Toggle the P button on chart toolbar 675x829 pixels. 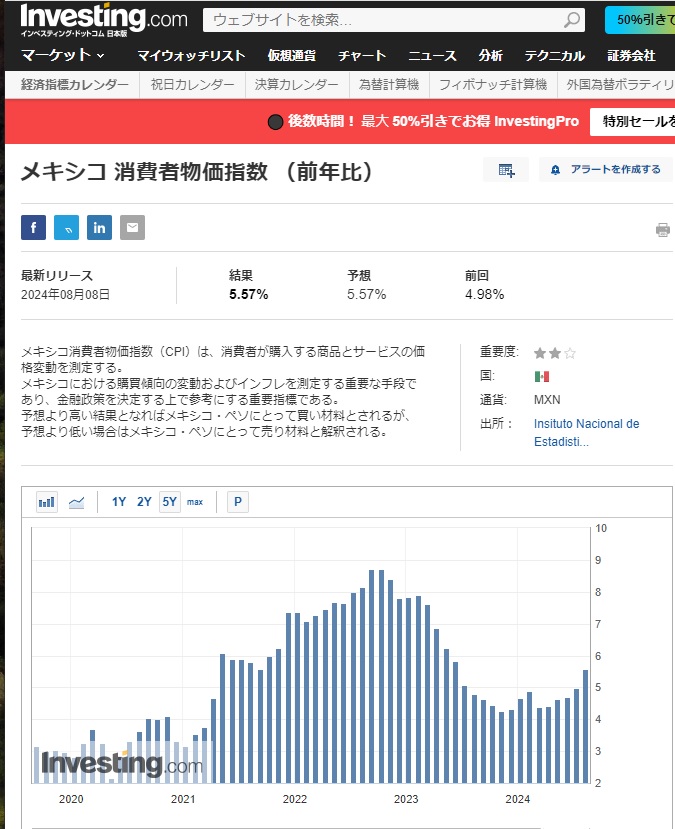point(237,502)
